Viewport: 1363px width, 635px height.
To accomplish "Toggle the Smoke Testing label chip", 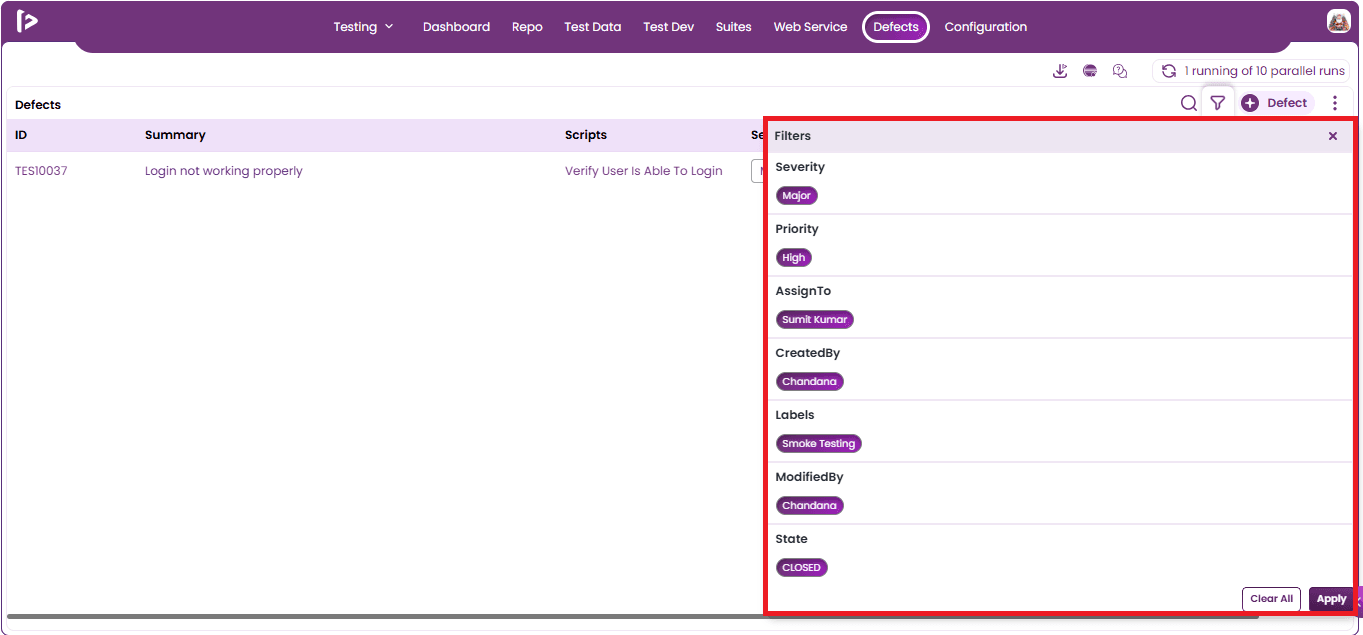I will 819,444.
